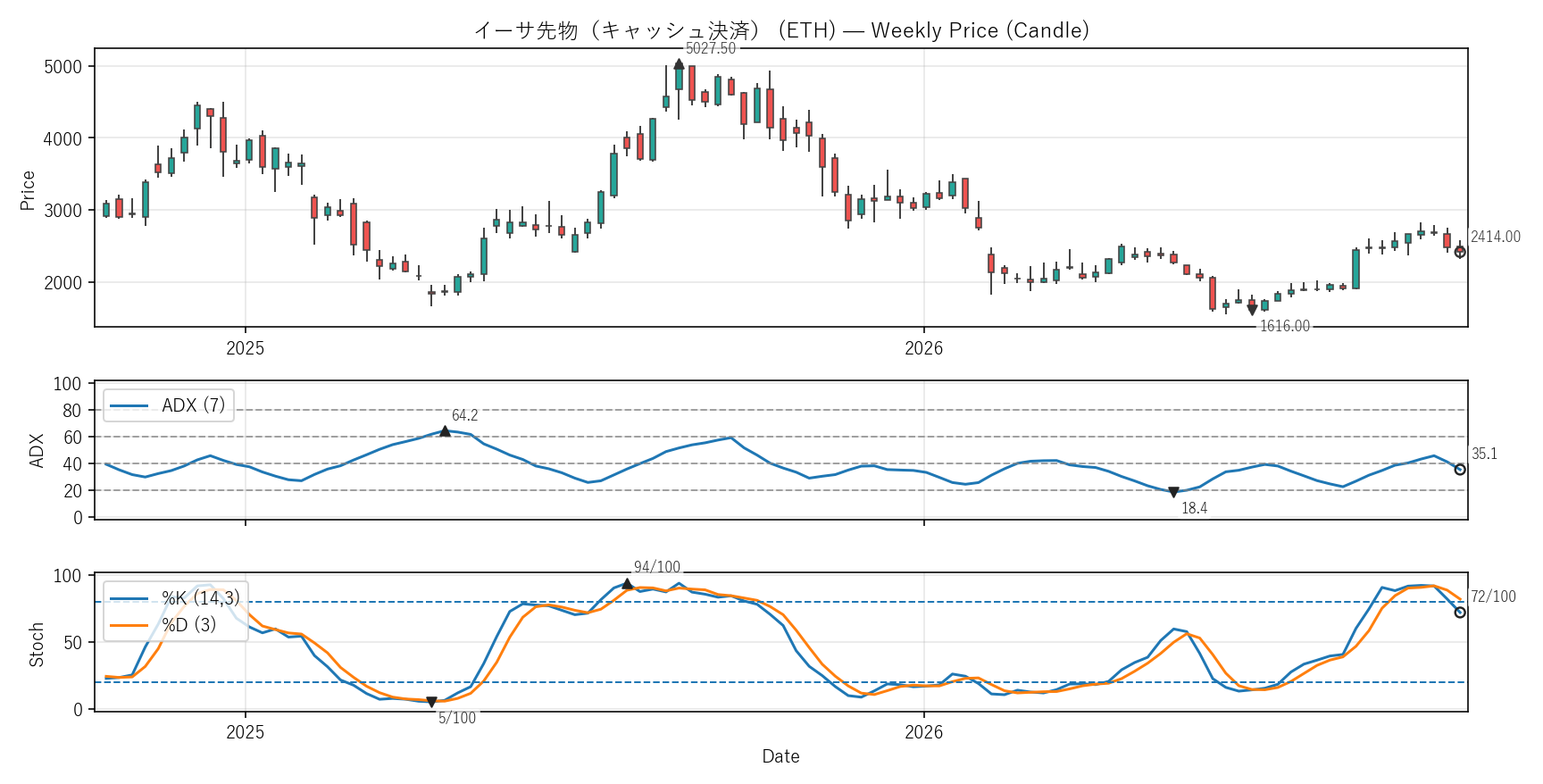The height and width of the screenshot is (784, 1543).
Task: Click the circle marker ending %K line
Action: click(x=1460, y=613)
